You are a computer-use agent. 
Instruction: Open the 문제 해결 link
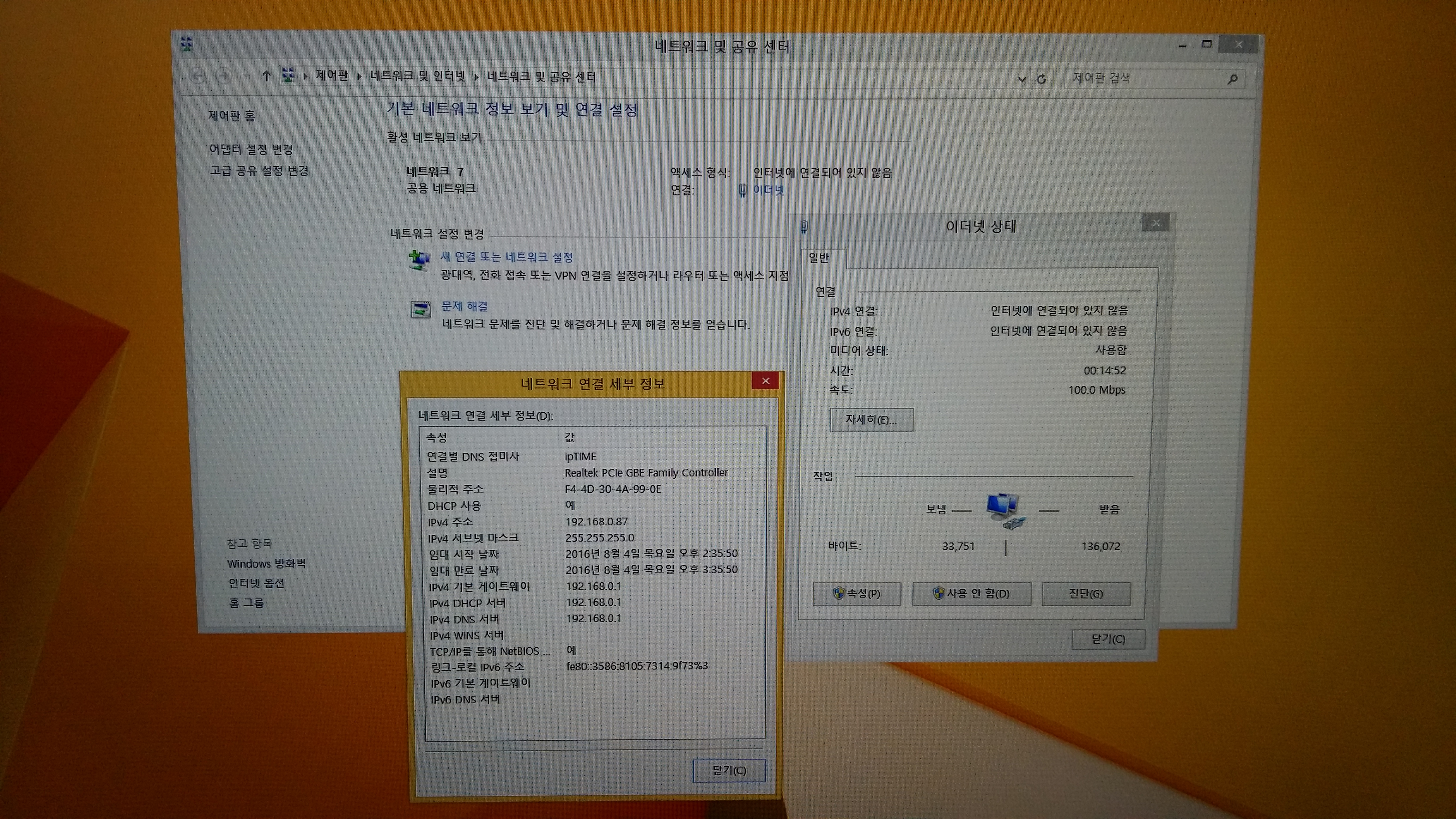point(464,307)
